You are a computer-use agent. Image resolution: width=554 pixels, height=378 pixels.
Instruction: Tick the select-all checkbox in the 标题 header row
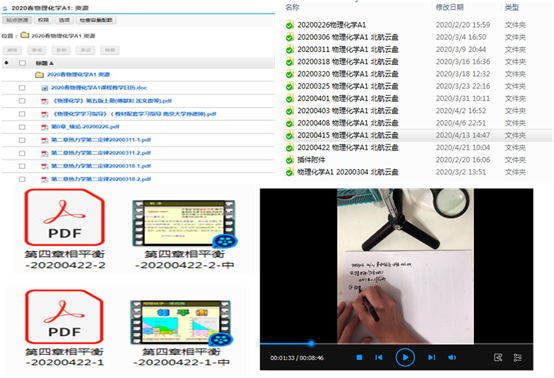pyautogui.click(x=22, y=63)
